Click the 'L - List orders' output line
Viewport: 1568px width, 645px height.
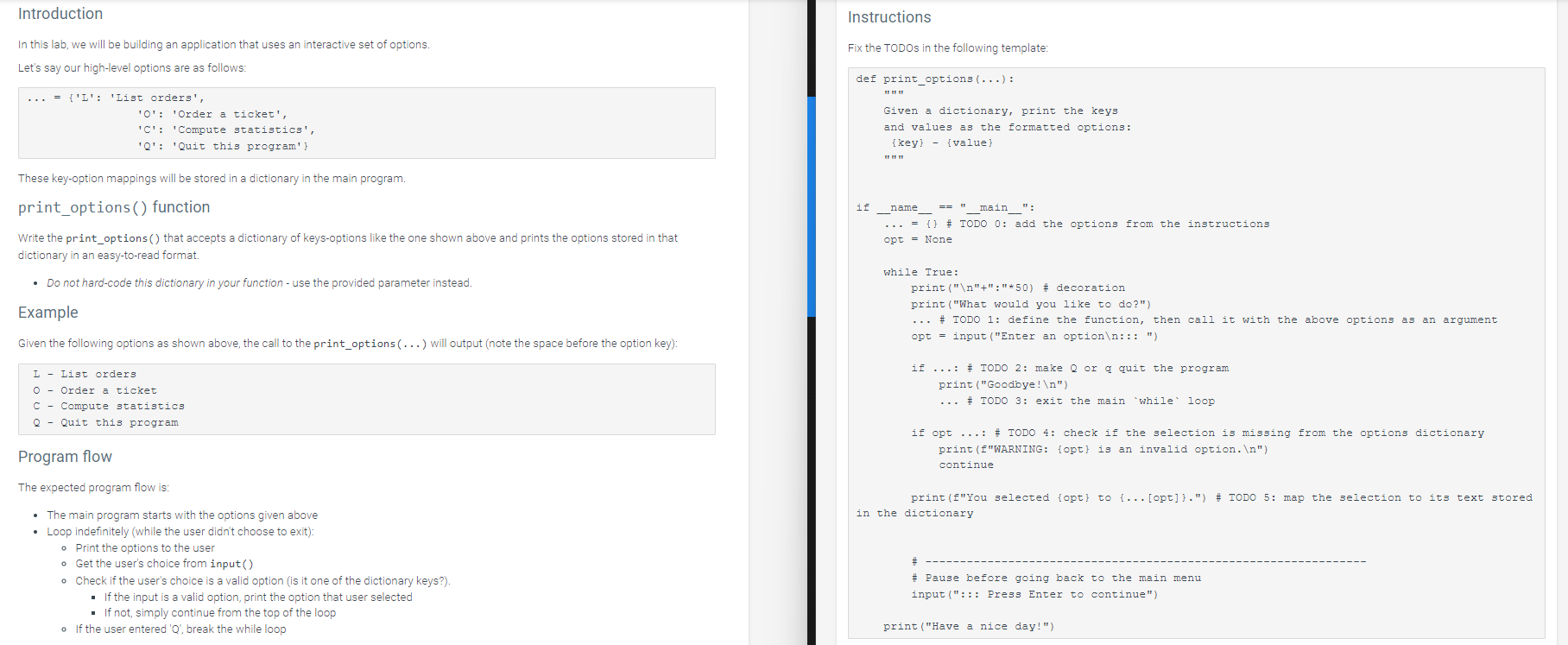coord(85,374)
